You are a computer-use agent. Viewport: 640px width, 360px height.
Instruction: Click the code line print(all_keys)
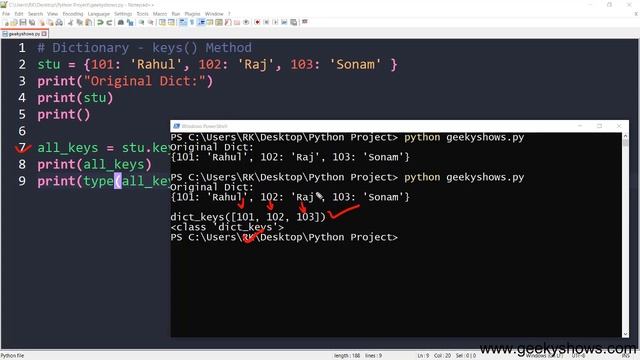(x=94, y=164)
